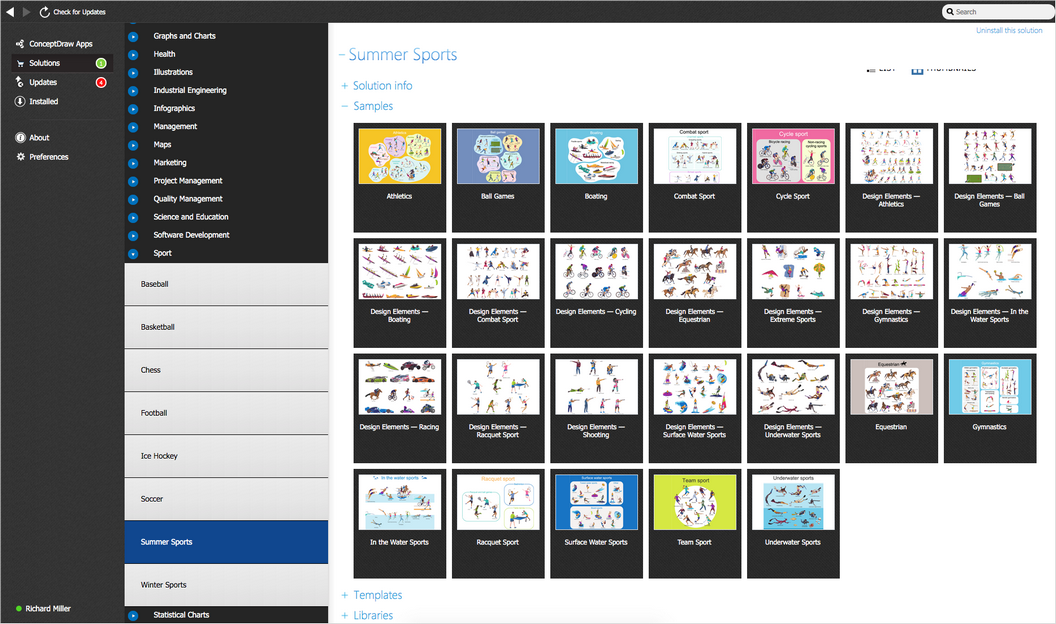1056x624 pixels.
Task: Expand the Quality Management category
Action: tap(133, 200)
